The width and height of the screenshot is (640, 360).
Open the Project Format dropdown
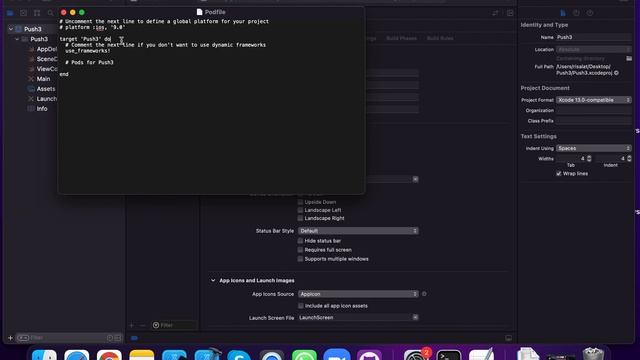(593, 100)
